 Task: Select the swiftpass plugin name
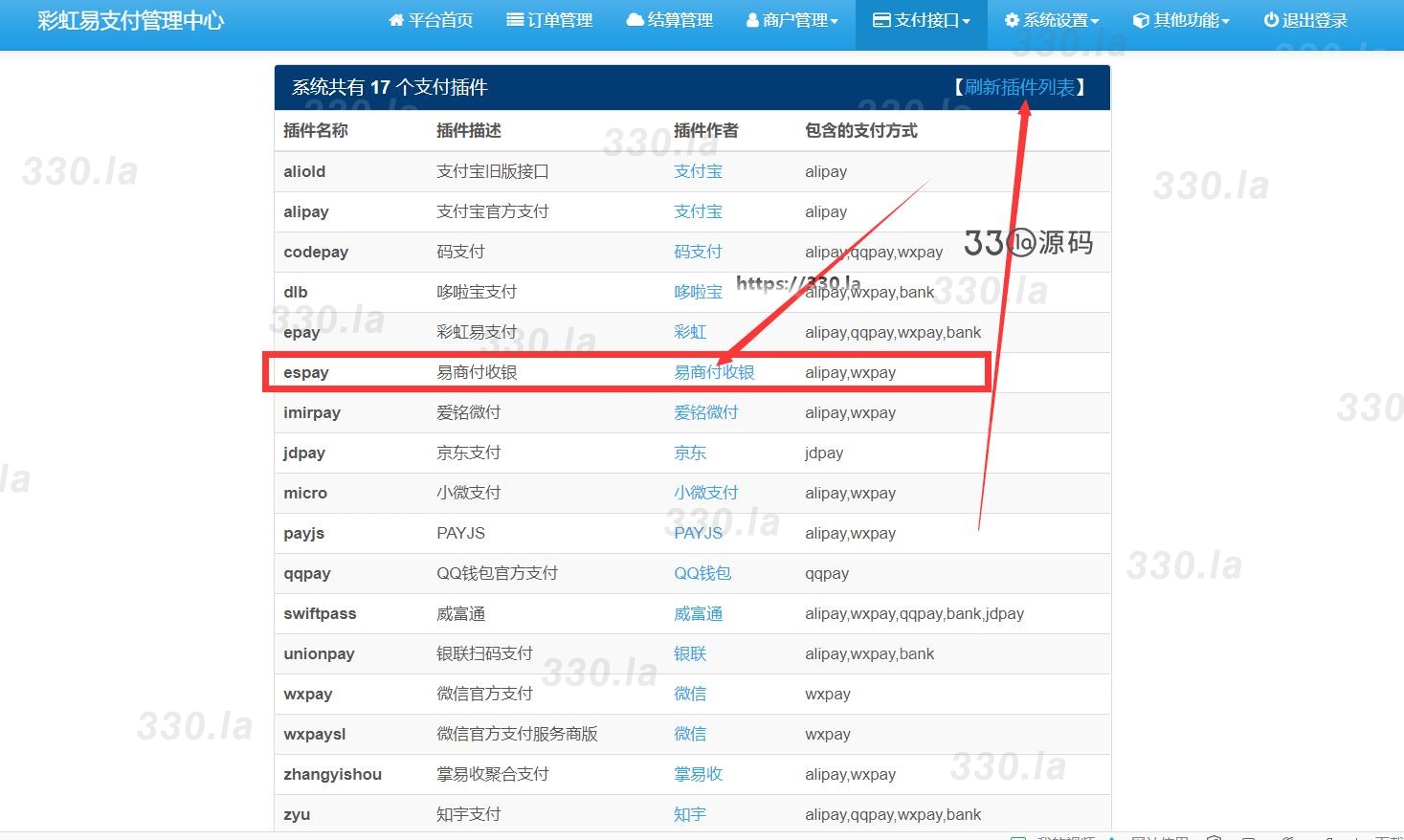(x=320, y=613)
